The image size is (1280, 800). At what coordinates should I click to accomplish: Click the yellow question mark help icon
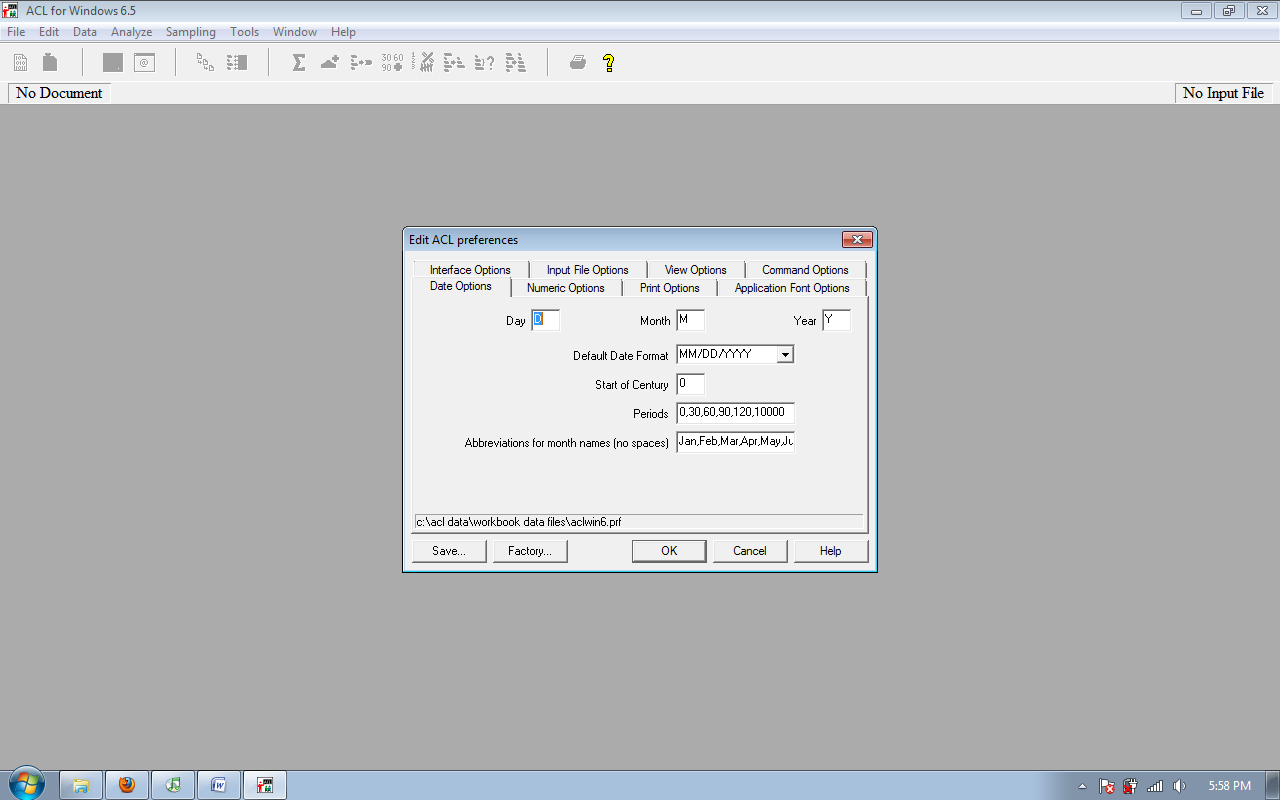tap(609, 62)
